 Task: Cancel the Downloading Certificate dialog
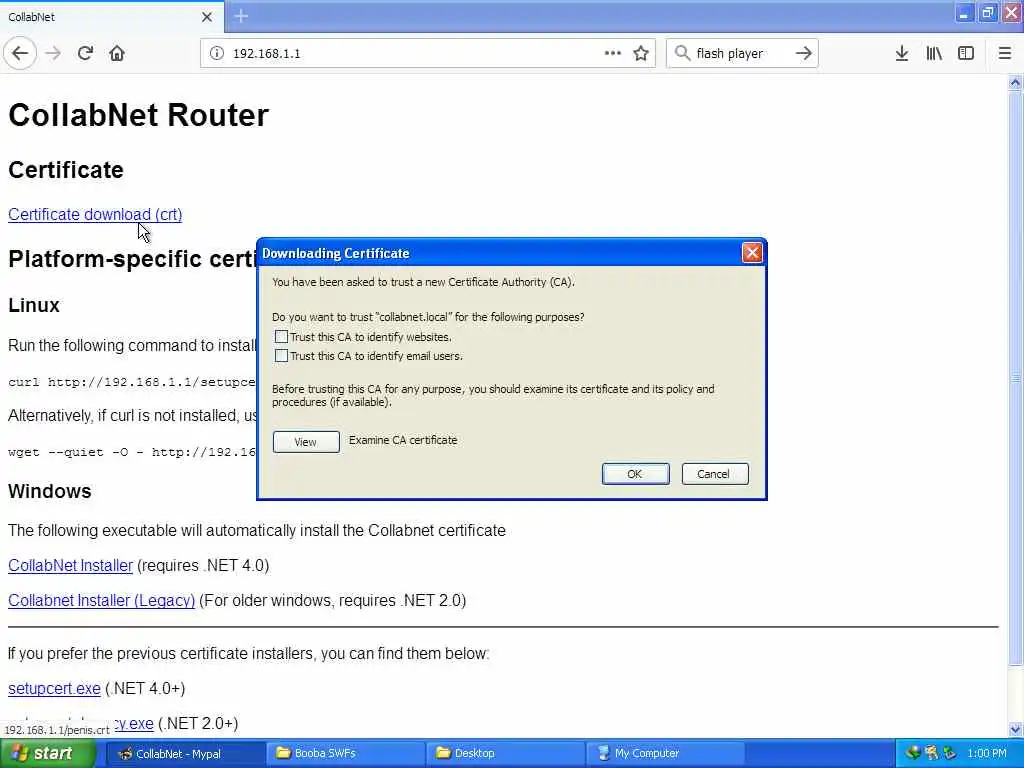714,474
